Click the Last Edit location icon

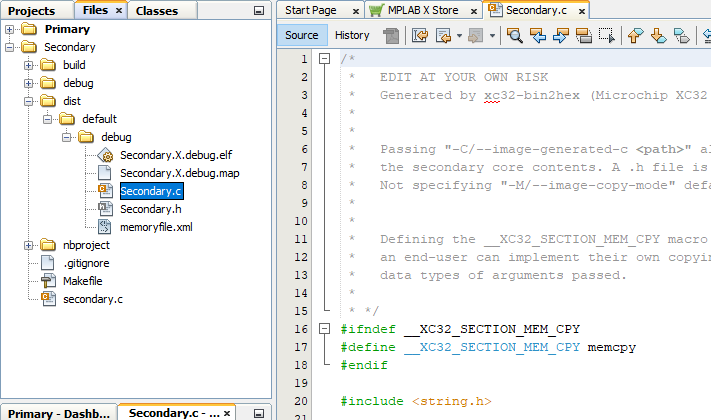[420, 36]
